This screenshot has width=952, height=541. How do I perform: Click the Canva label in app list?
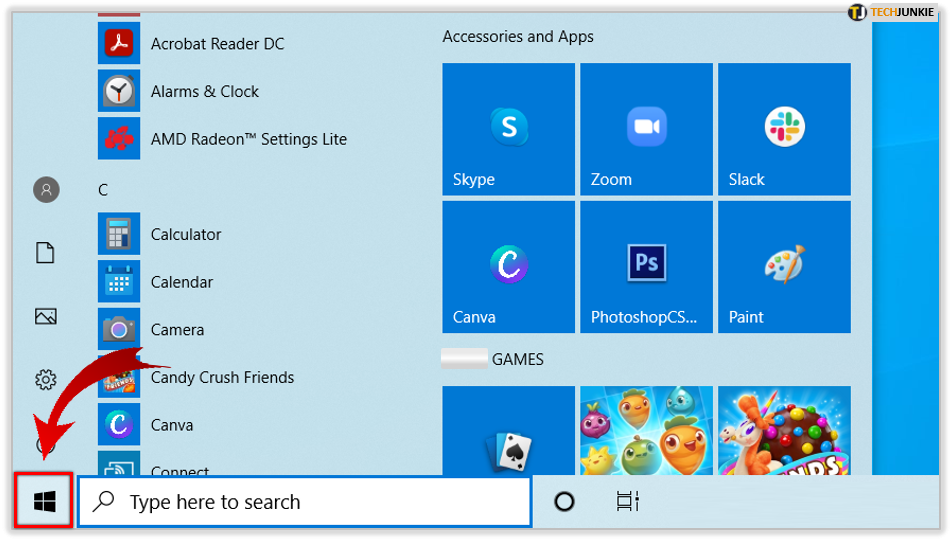172,425
